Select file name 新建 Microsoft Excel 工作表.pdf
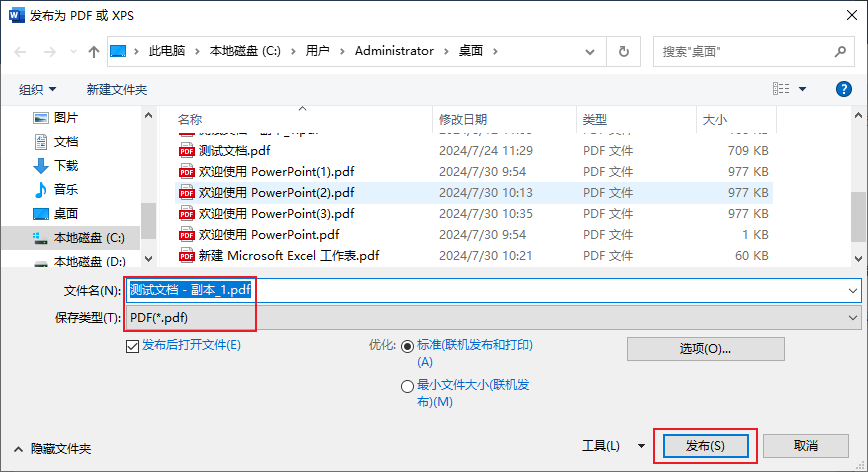Screen dimensions: 868x472 (289, 256)
